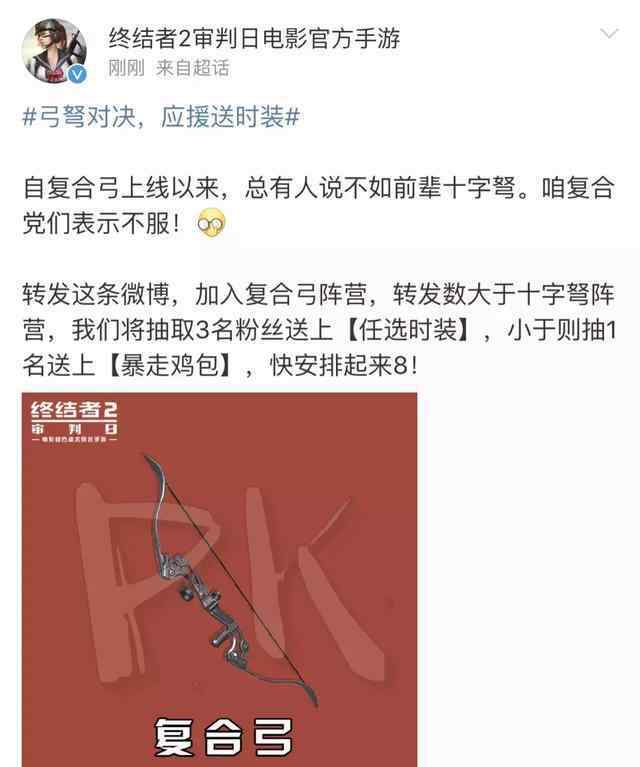Image resolution: width=640 pixels, height=767 pixels.
Task: Expand the post options chevron
Action: 609,34
